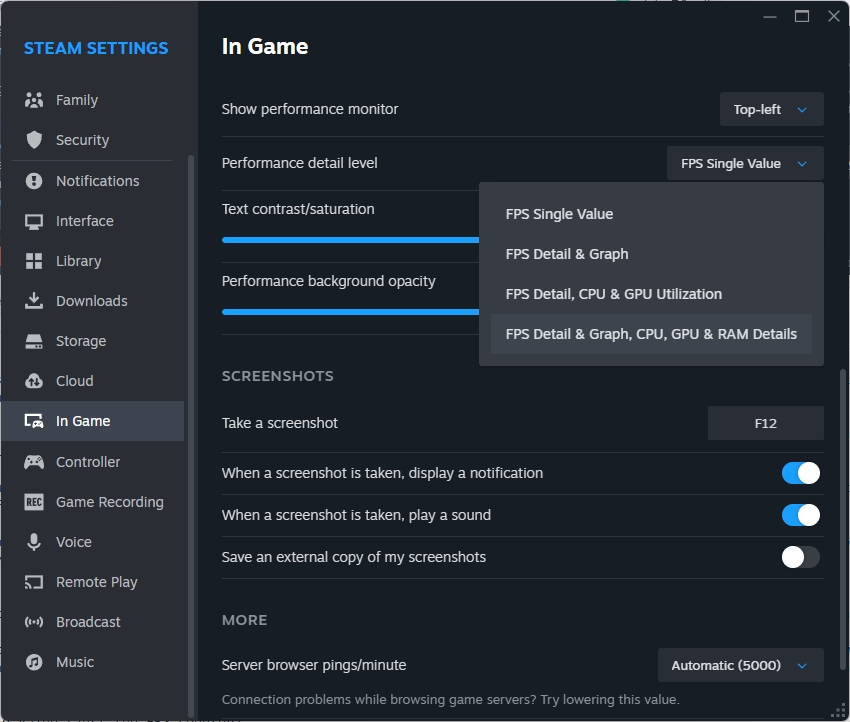Select Storage in sidebar

[92, 341]
